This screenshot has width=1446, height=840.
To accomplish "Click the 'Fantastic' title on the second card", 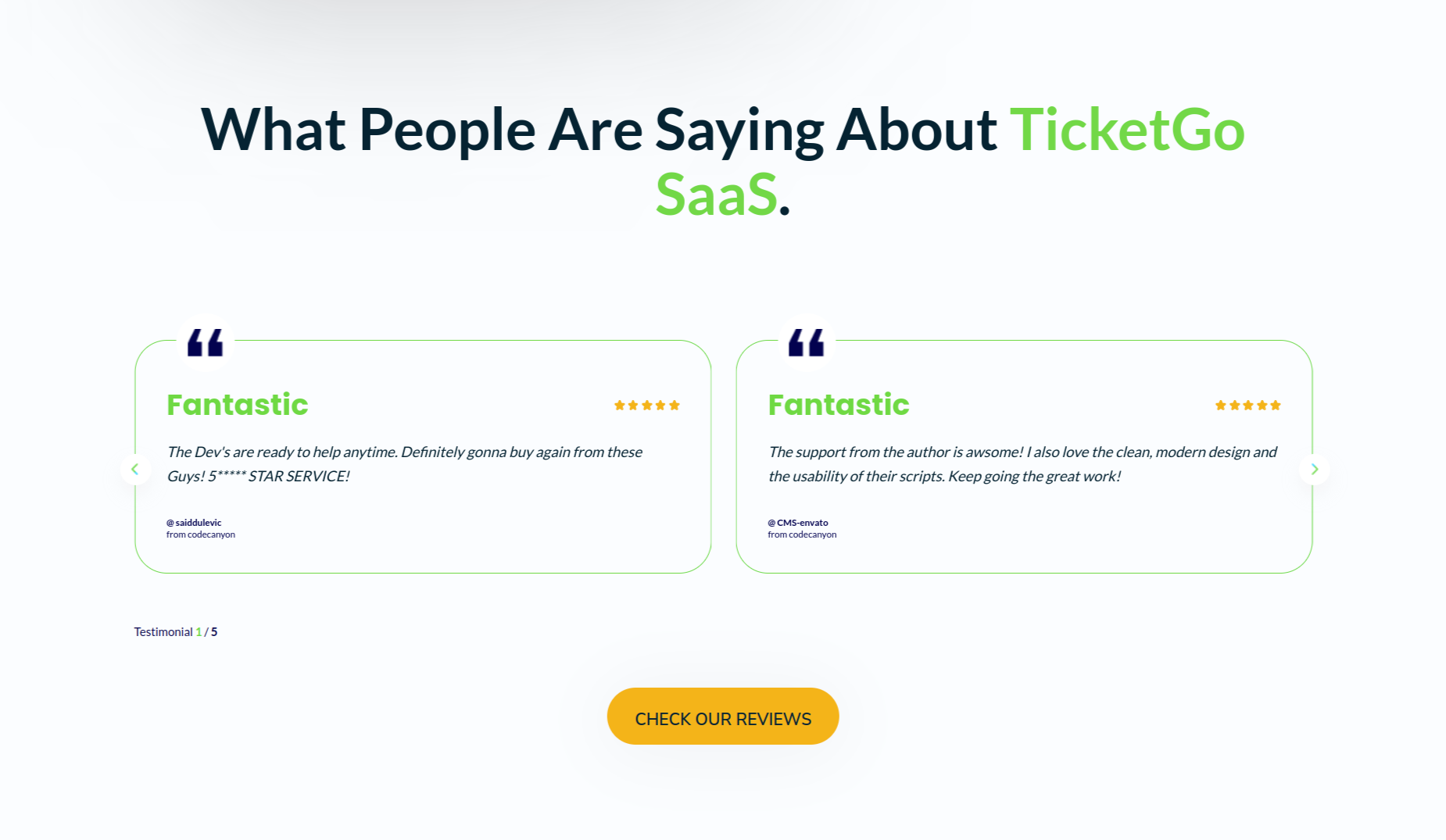I will click(x=839, y=405).
